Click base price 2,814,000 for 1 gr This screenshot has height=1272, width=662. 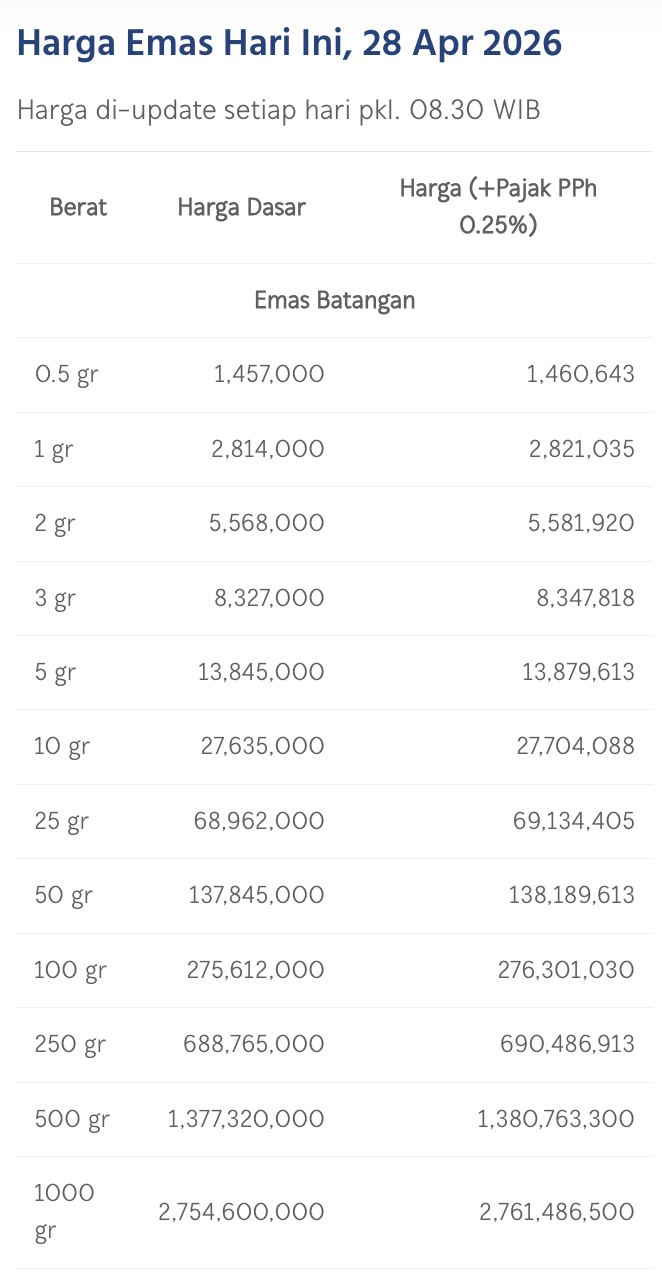pyautogui.click(x=267, y=449)
